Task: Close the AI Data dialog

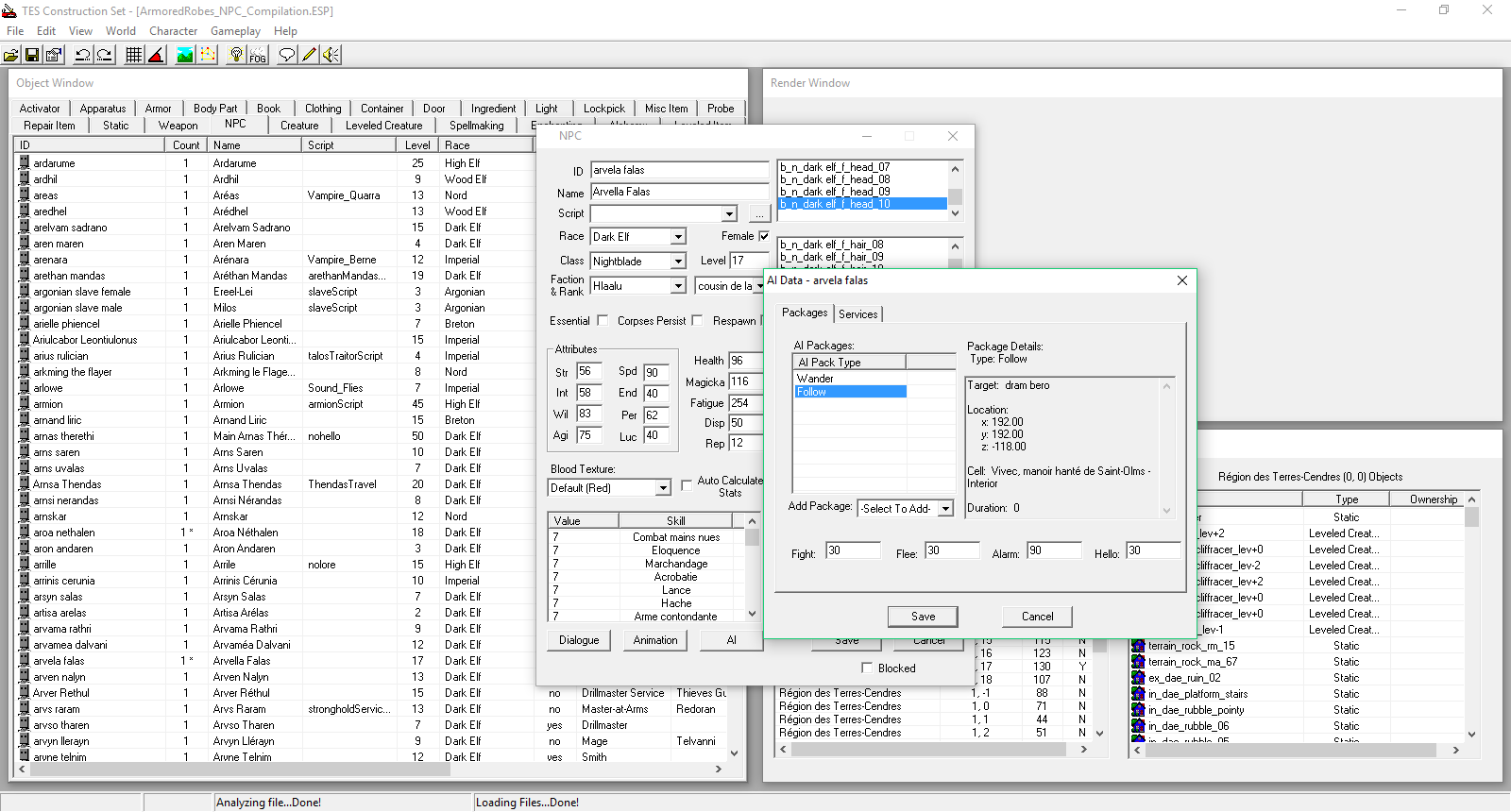Action: click(1181, 280)
